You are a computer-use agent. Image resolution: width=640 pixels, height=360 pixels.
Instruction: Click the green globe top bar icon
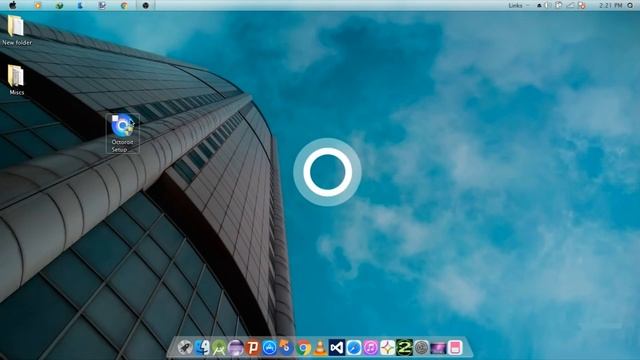tap(60, 5)
